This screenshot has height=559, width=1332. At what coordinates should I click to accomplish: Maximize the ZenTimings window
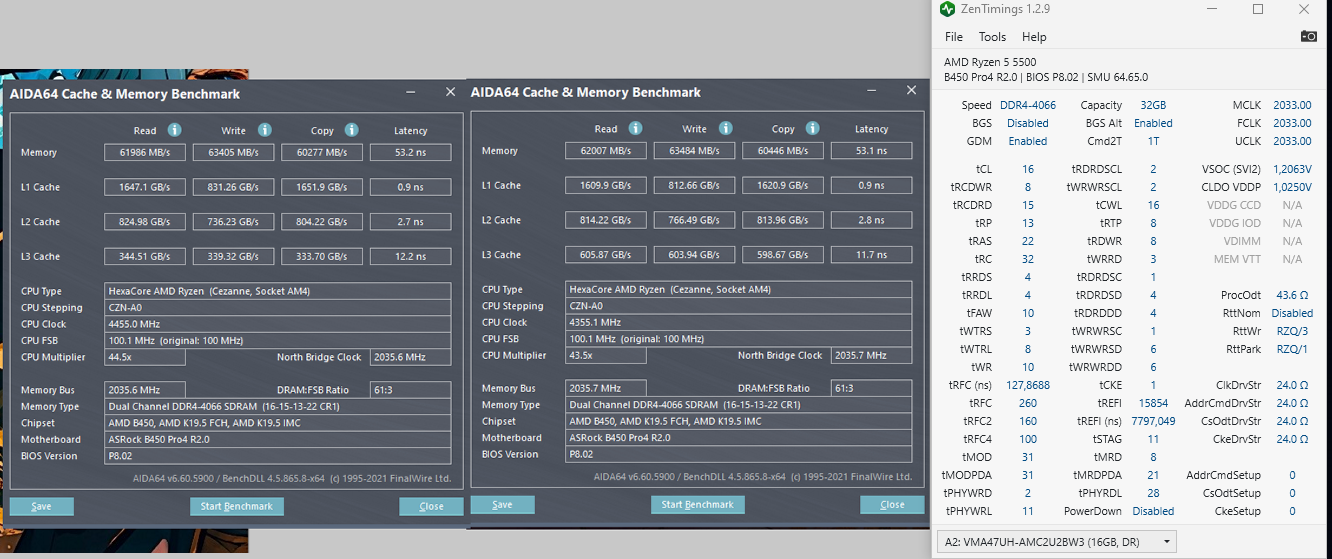point(1258,9)
